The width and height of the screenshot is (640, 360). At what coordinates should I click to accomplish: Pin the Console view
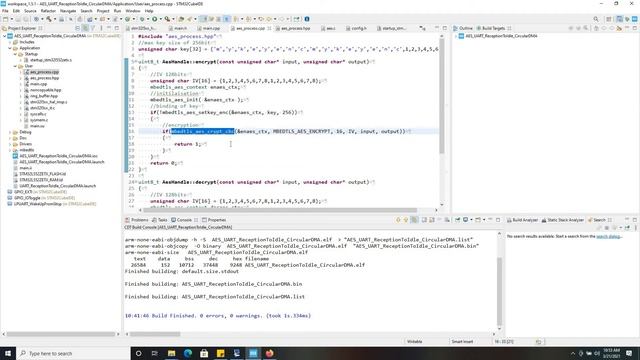pos(457,220)
